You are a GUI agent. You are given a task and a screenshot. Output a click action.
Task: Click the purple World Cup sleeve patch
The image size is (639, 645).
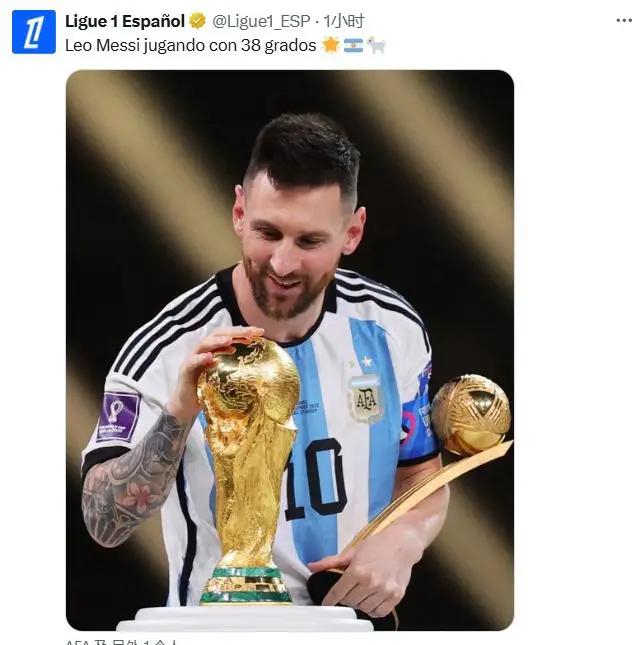click(118, 417)
